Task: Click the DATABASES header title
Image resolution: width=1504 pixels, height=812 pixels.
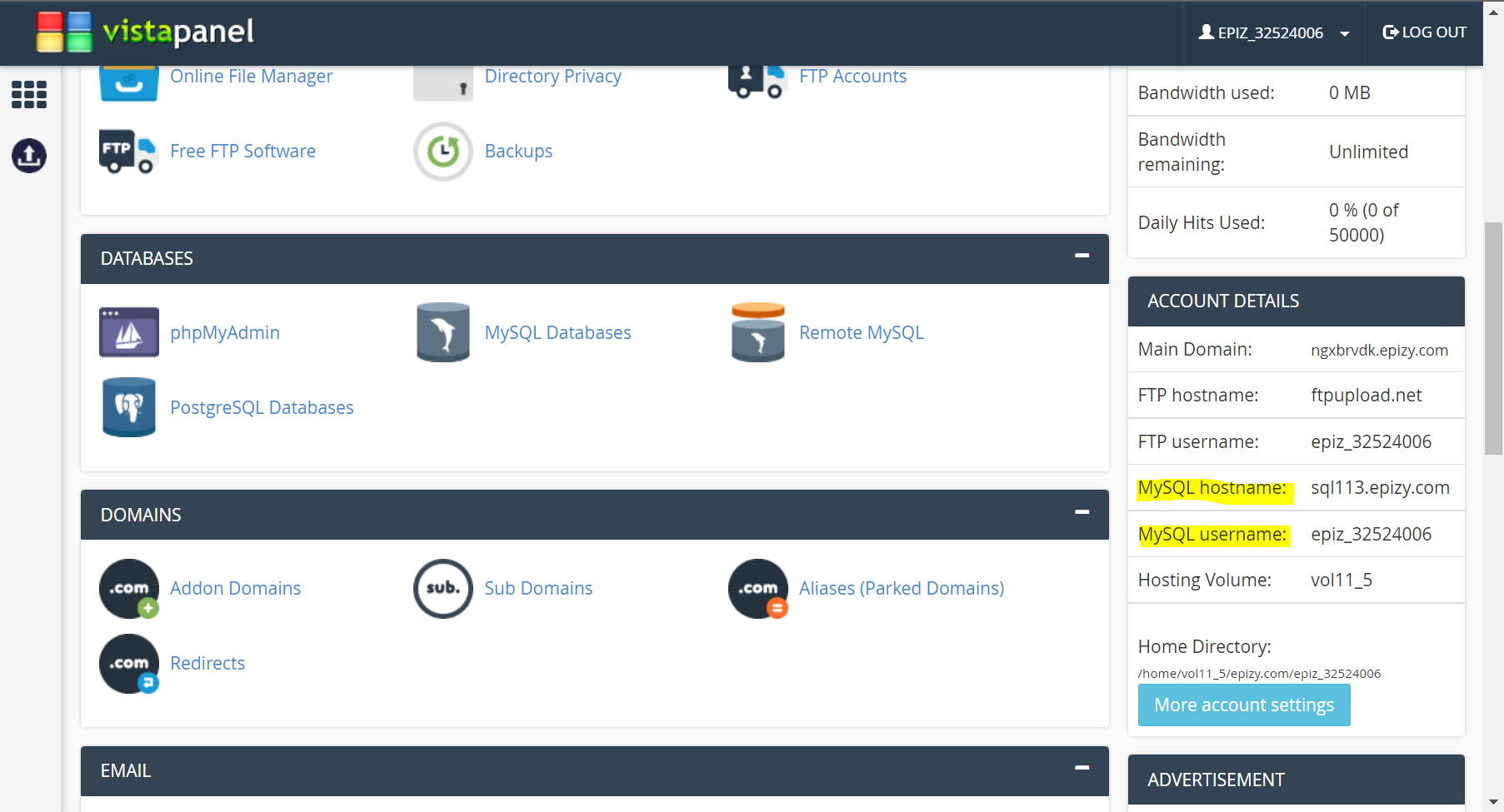Action: click(x=147, y=259)
